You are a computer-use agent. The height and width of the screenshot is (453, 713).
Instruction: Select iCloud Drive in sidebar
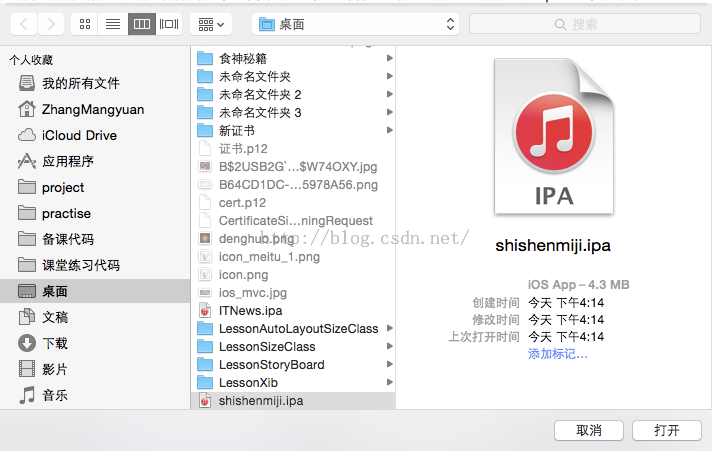(95, 136)
